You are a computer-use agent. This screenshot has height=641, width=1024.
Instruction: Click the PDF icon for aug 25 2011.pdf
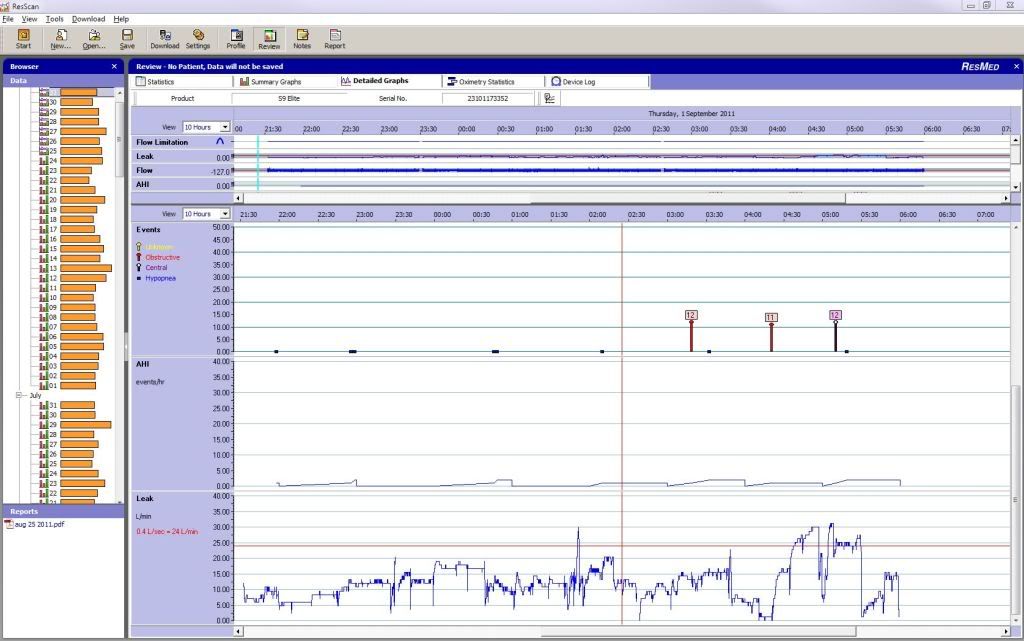(x=9, y=524)
